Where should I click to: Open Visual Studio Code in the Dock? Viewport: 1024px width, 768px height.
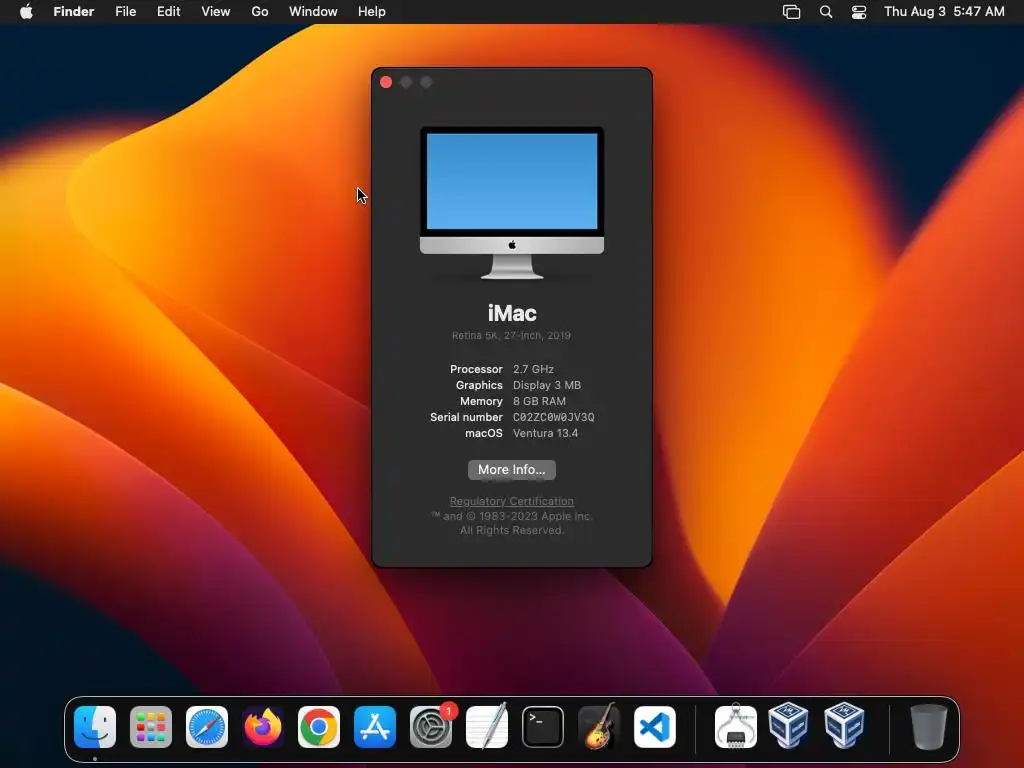pyautogui.click(x=655, y=726)
